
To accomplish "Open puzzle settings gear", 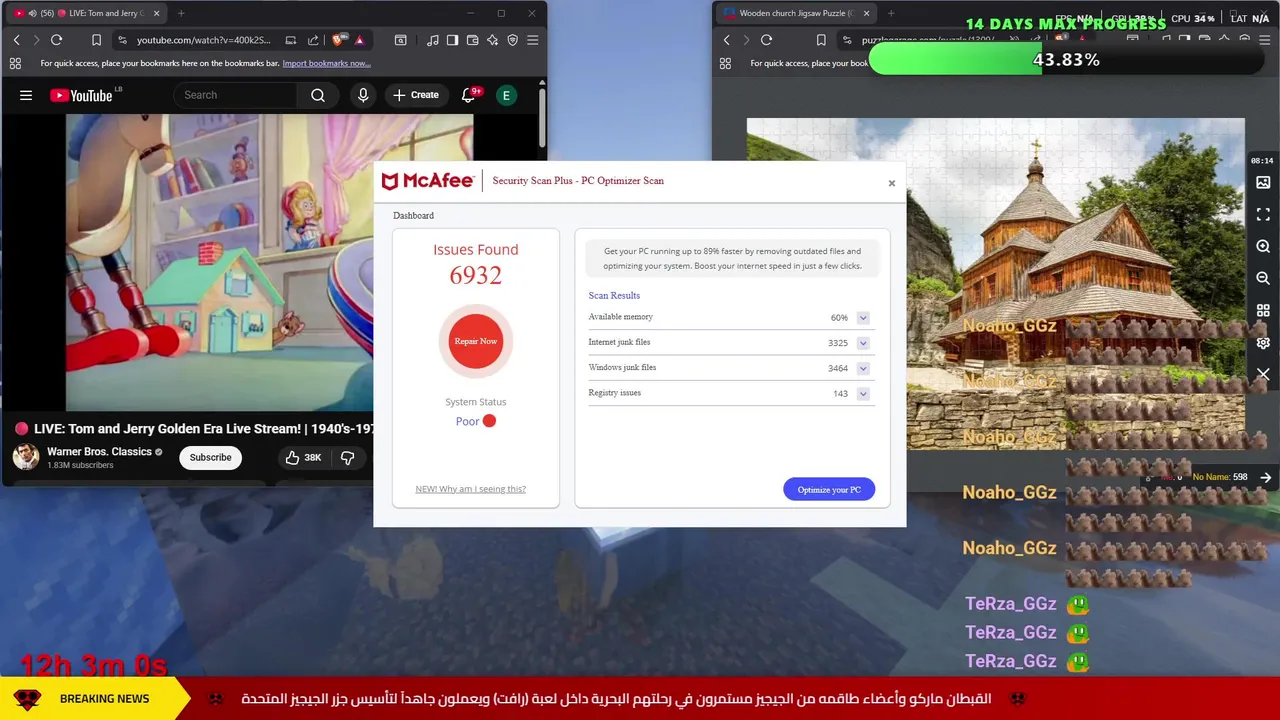I will coord(1263,342).
